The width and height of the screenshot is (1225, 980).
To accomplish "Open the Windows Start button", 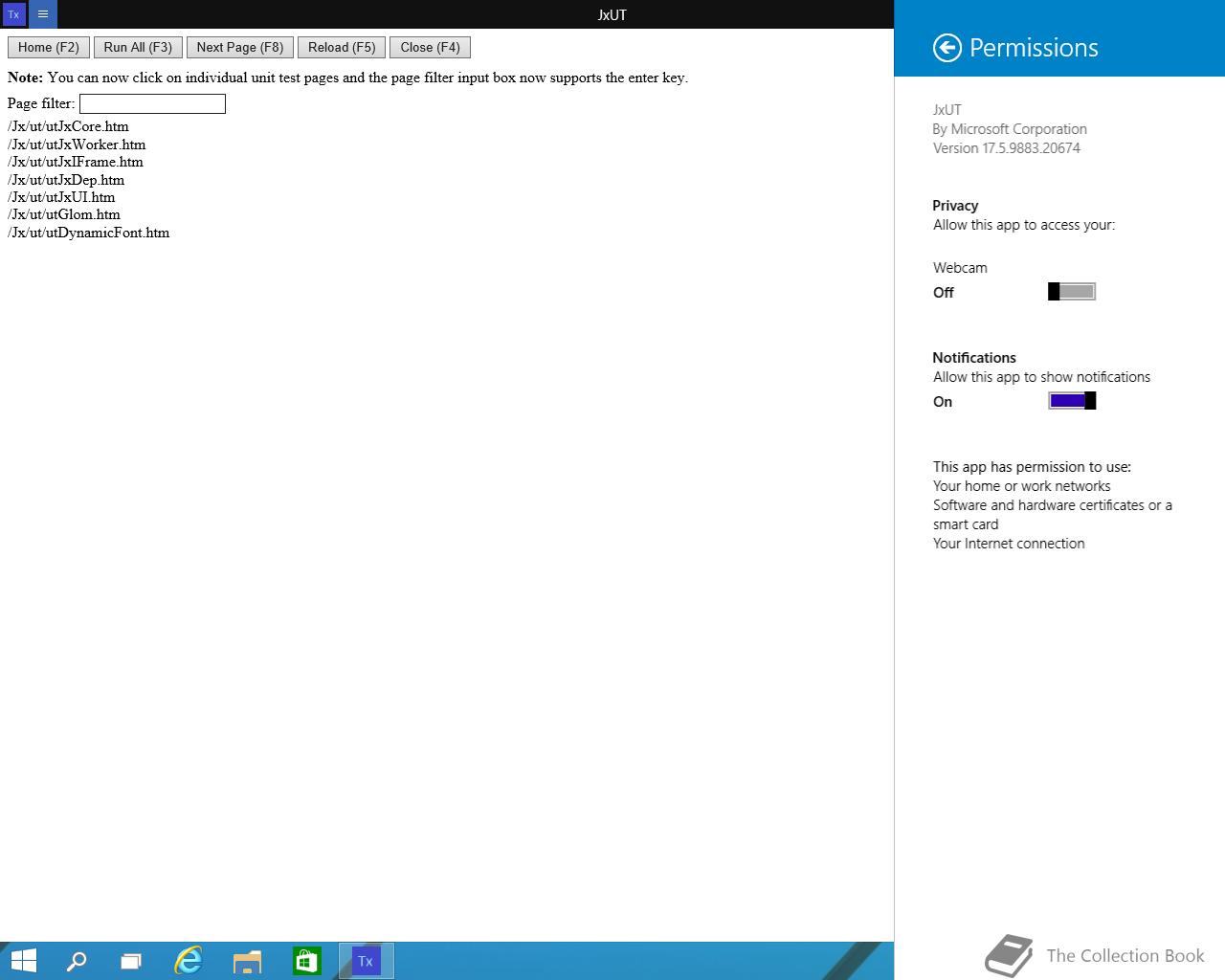I will (x=23, y=961).
